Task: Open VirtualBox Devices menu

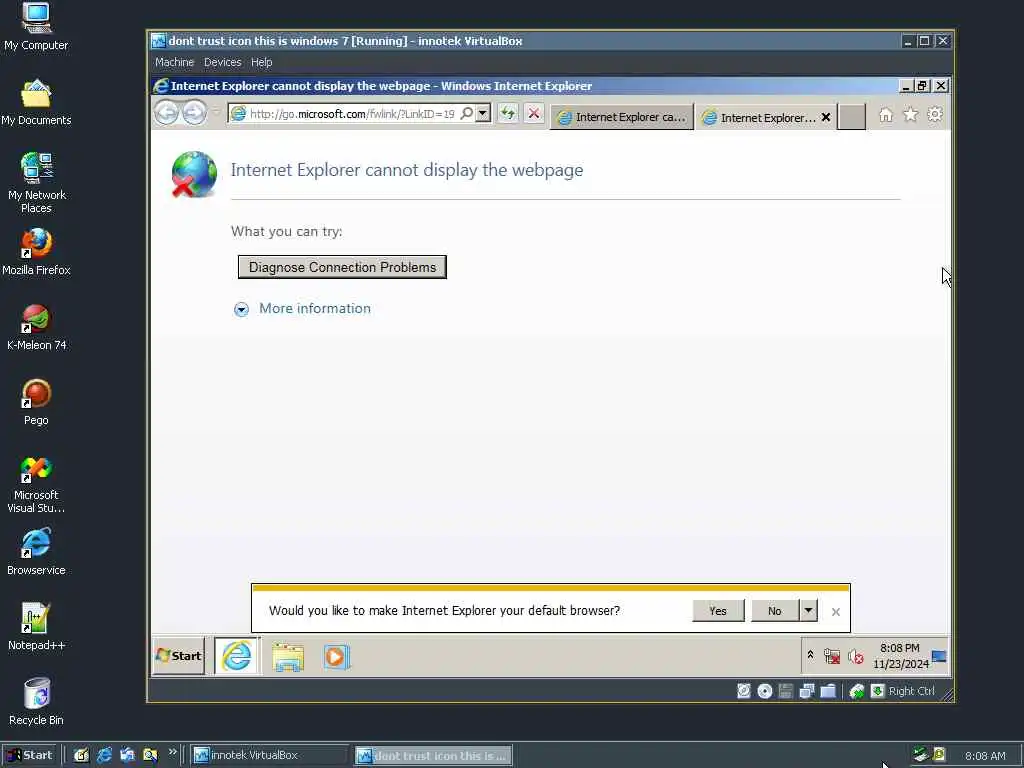Action: click(x=223, y=62)
